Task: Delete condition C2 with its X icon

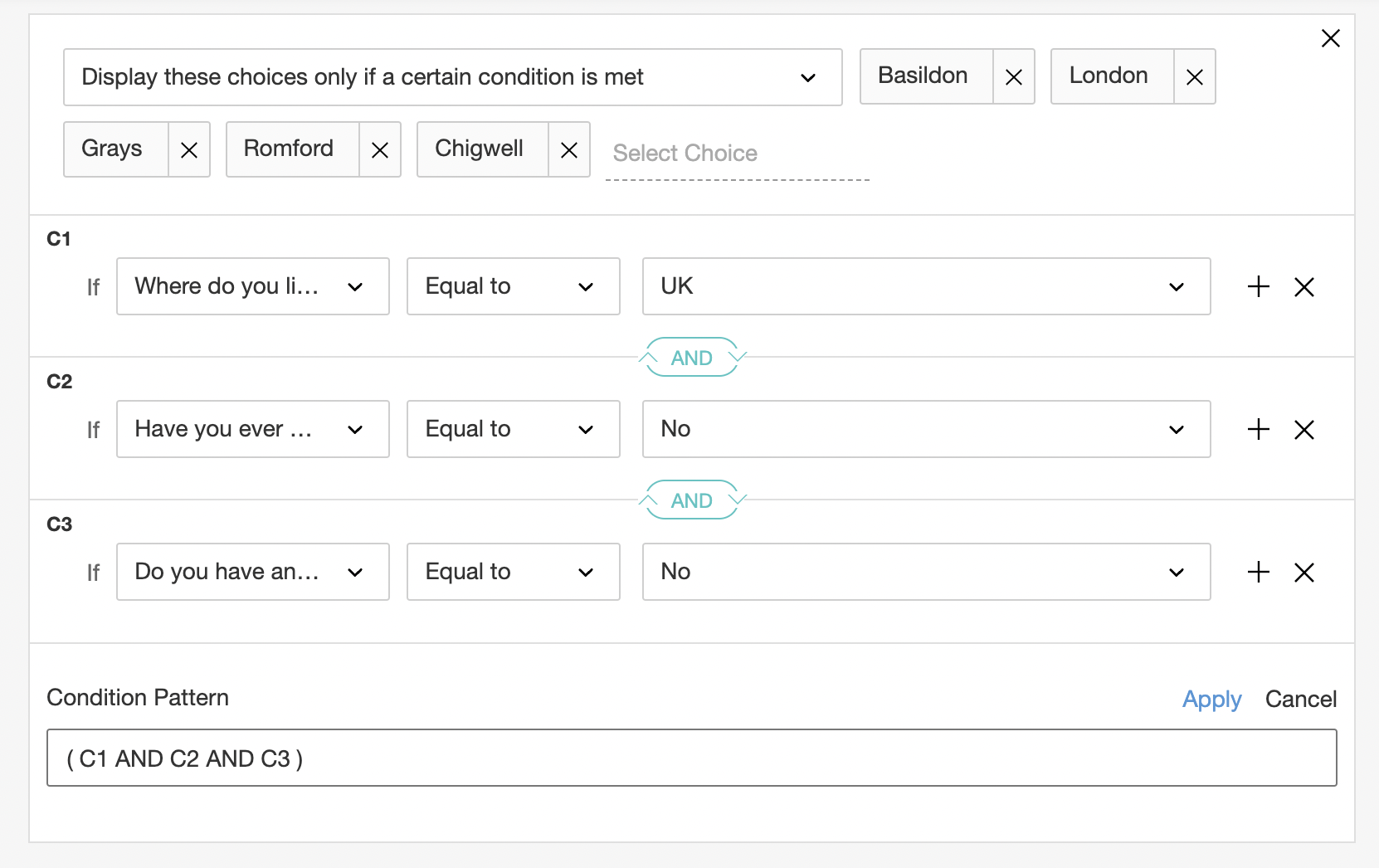Action: [x=1304, y=430]
